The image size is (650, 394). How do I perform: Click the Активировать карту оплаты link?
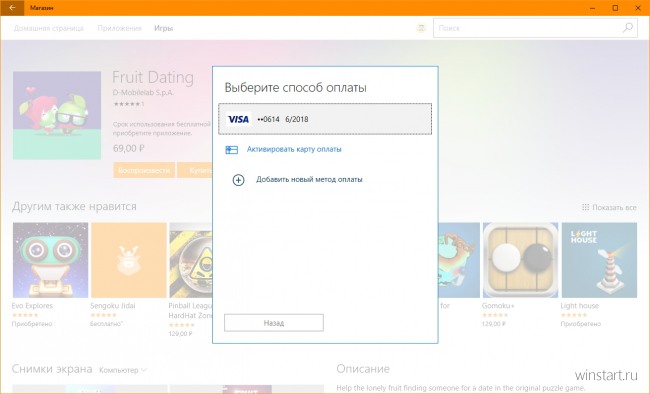294,149
